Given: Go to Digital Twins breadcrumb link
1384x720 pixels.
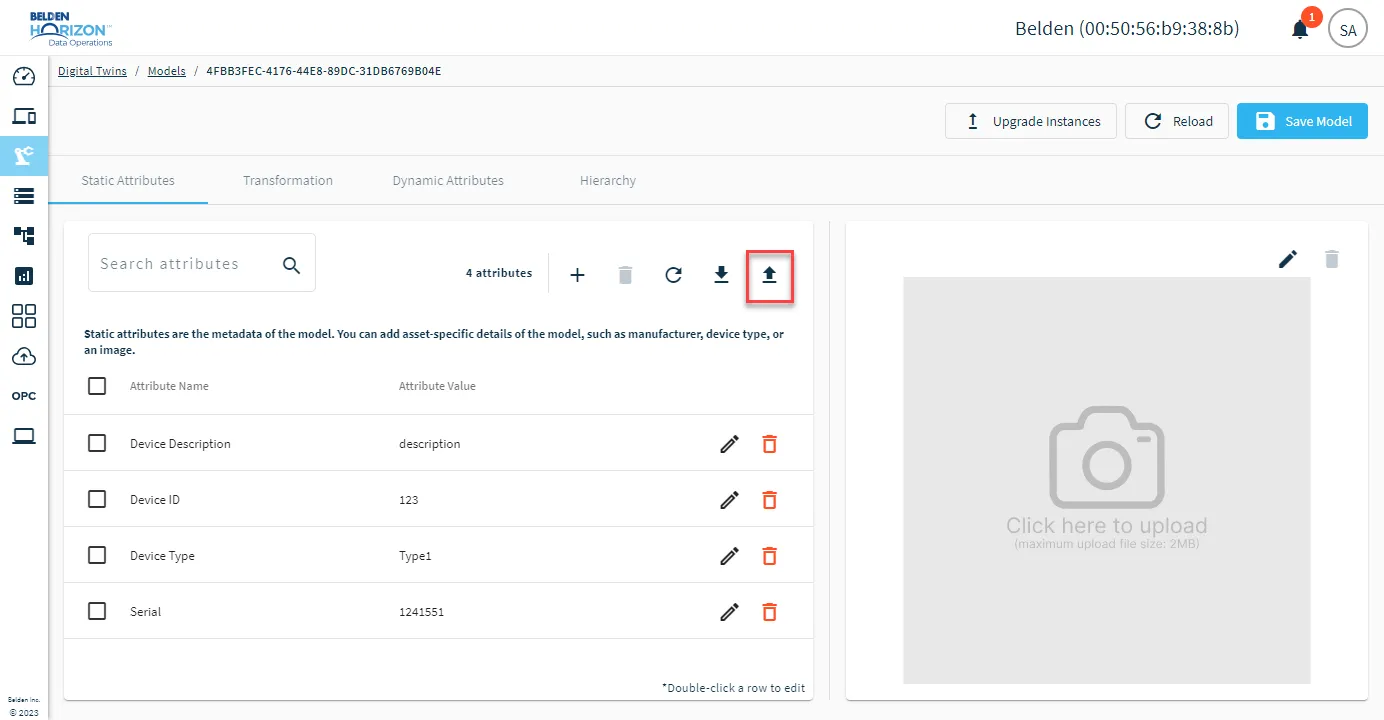Looking at the screenshot, I should point(92,71).
